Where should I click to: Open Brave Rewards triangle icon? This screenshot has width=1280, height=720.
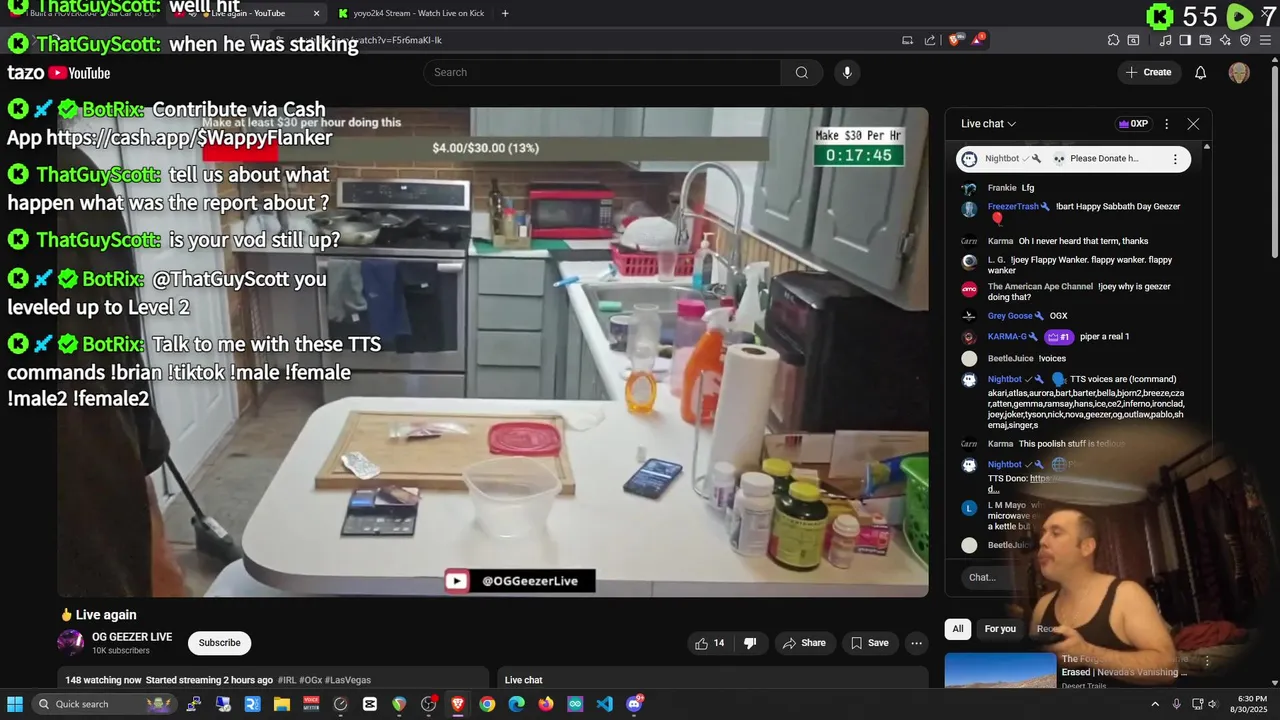[979, 40]
